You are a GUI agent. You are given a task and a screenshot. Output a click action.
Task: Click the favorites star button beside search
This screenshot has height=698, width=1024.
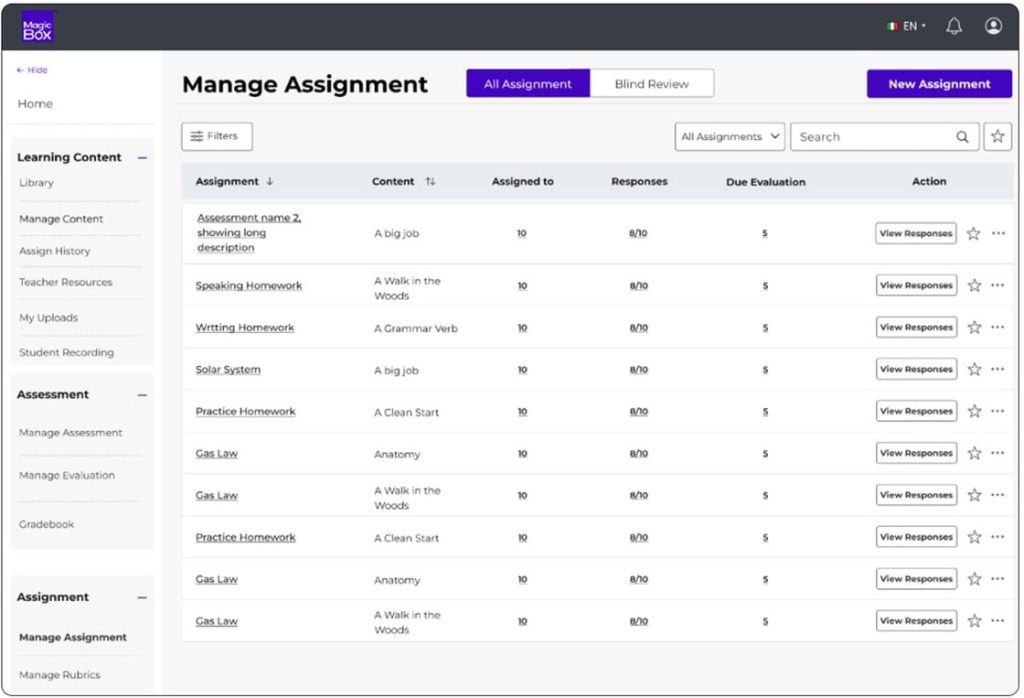997,137
